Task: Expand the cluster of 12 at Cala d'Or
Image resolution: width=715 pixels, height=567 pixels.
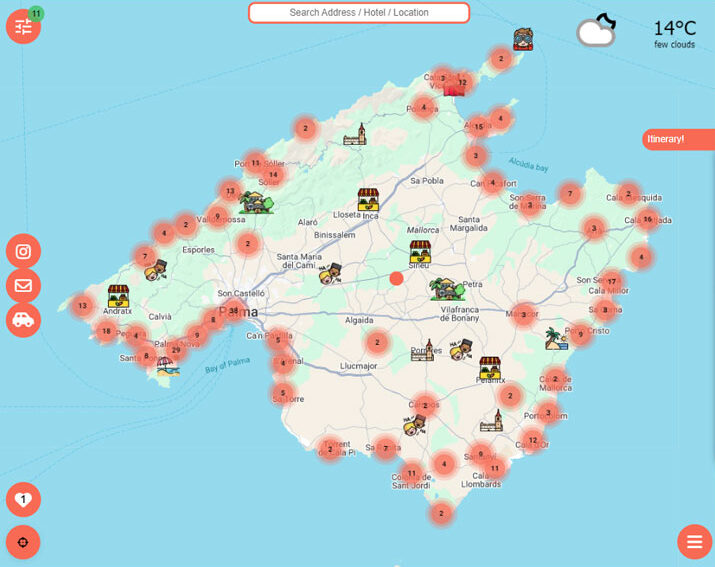Action: click(533, 440)
